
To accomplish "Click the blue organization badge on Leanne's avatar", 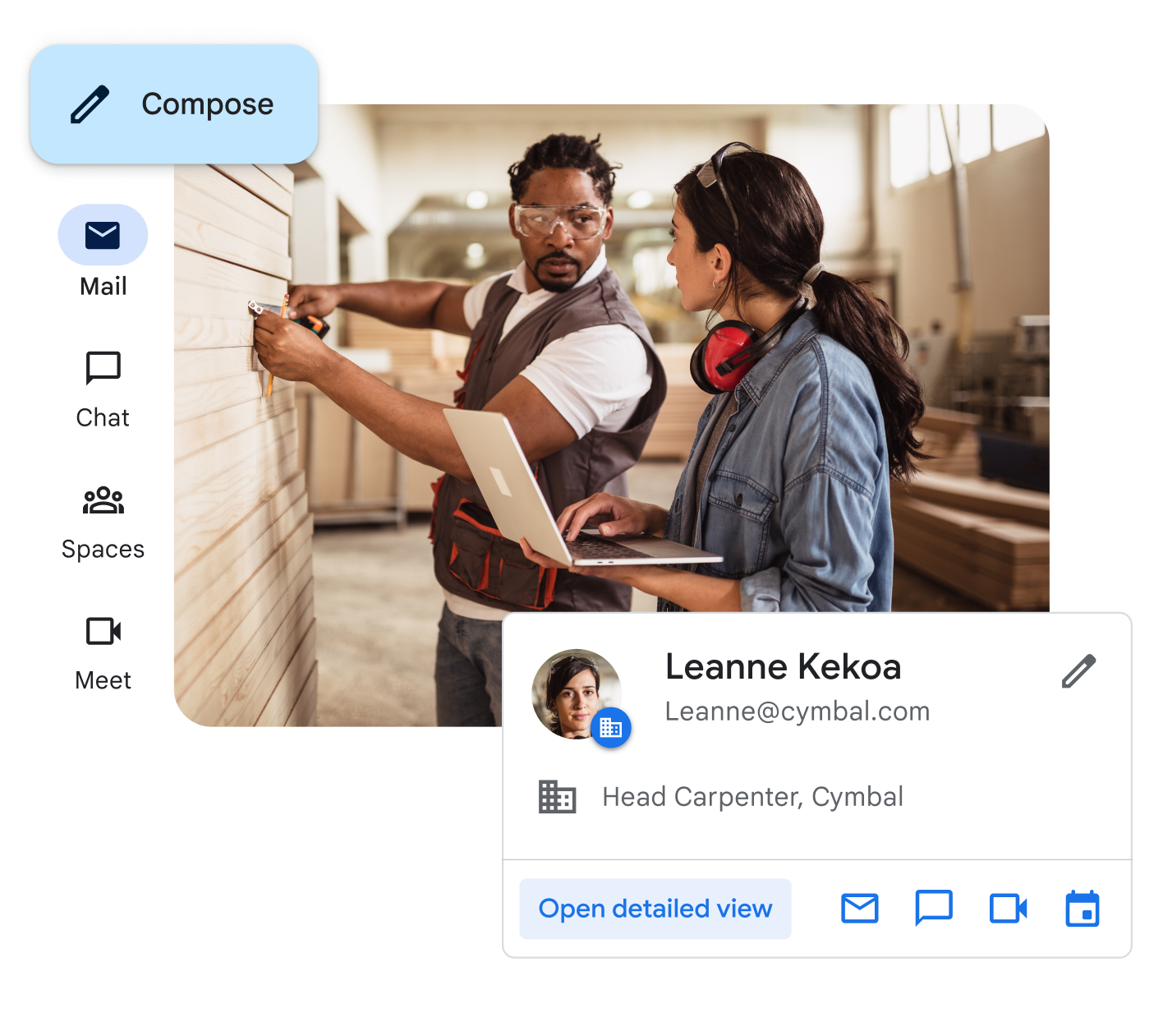I will click(610, 726).
